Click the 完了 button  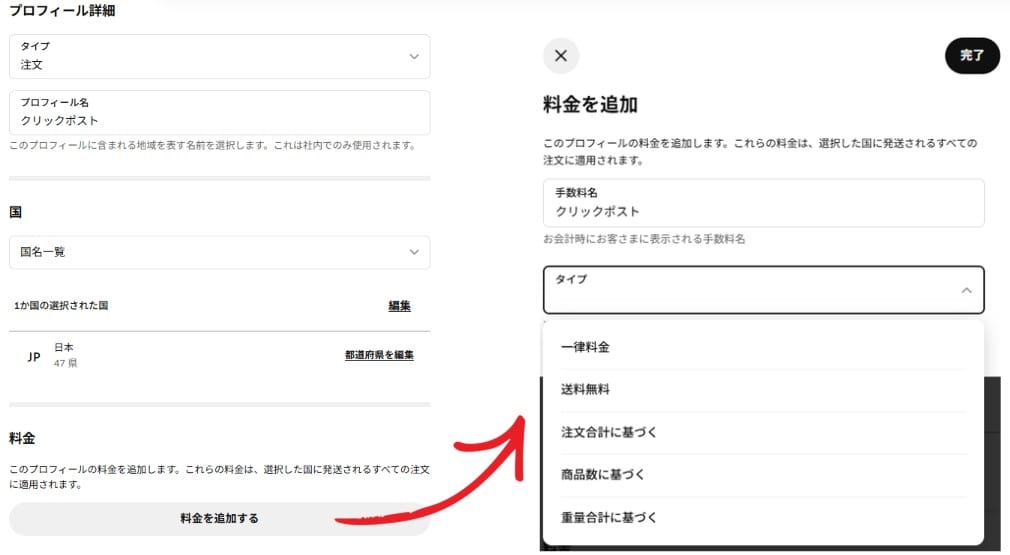(x=971, y=56)
